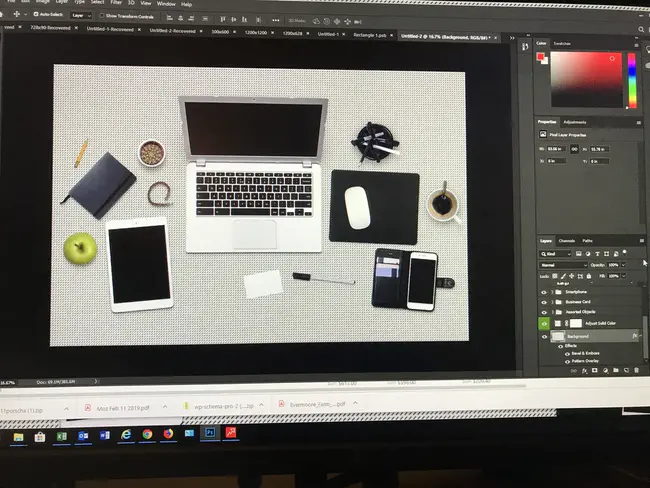Image resolution: width=650 pixels, height=488 pixels.
Task: Expand the Assorted Objects group
Action: (553, 312)
